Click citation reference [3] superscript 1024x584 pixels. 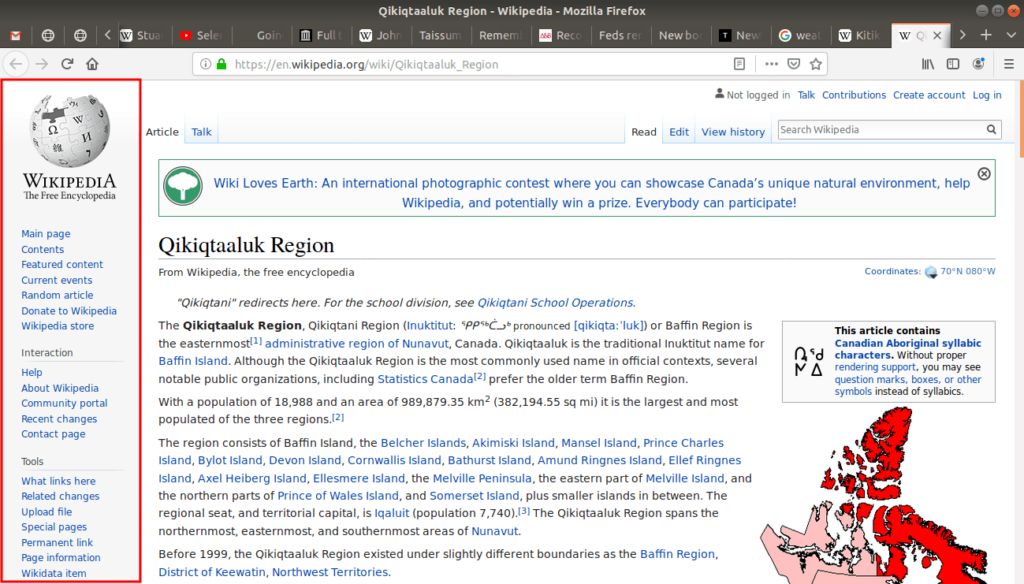524,511
